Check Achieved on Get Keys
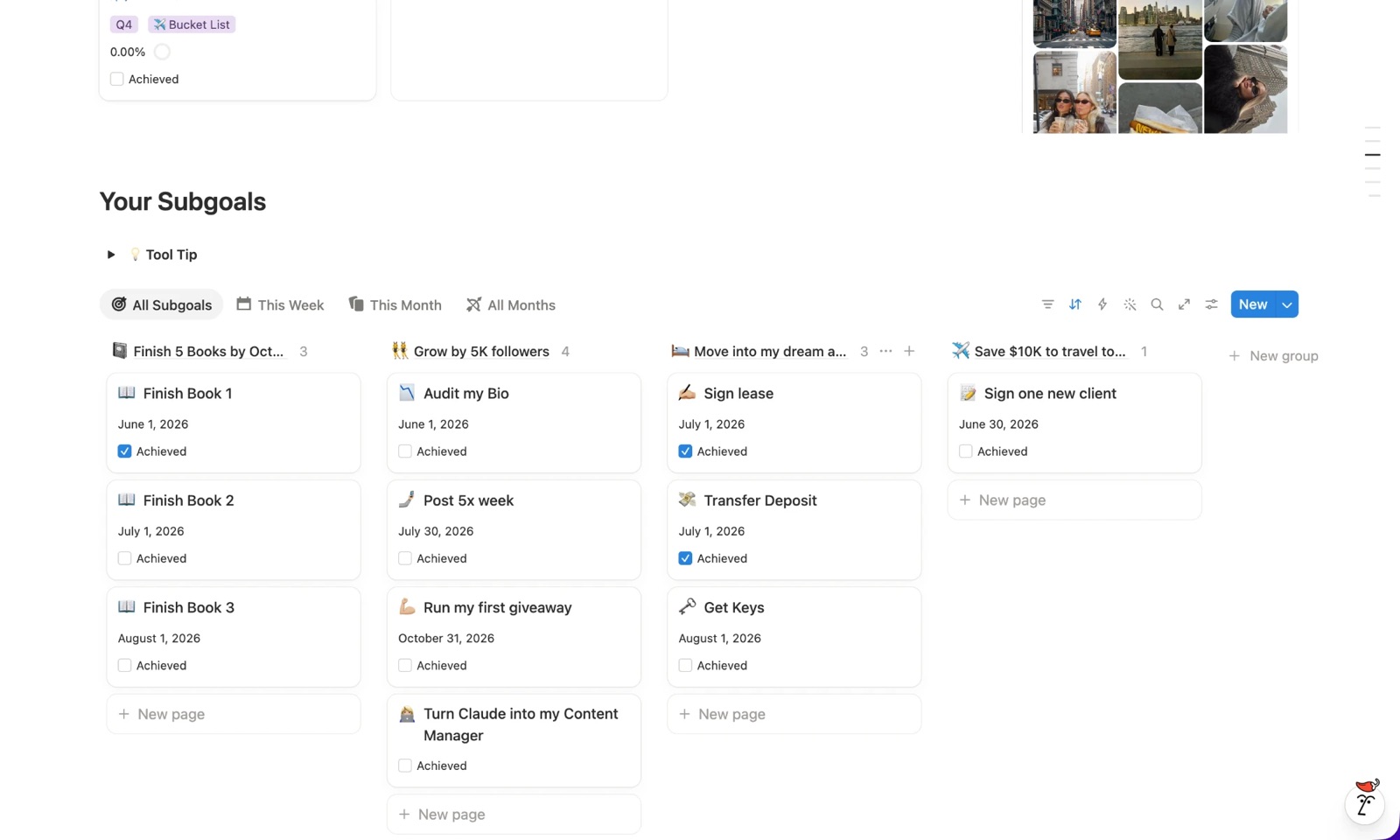Viewport: 1400px width, 840px height. pos(685,665)
